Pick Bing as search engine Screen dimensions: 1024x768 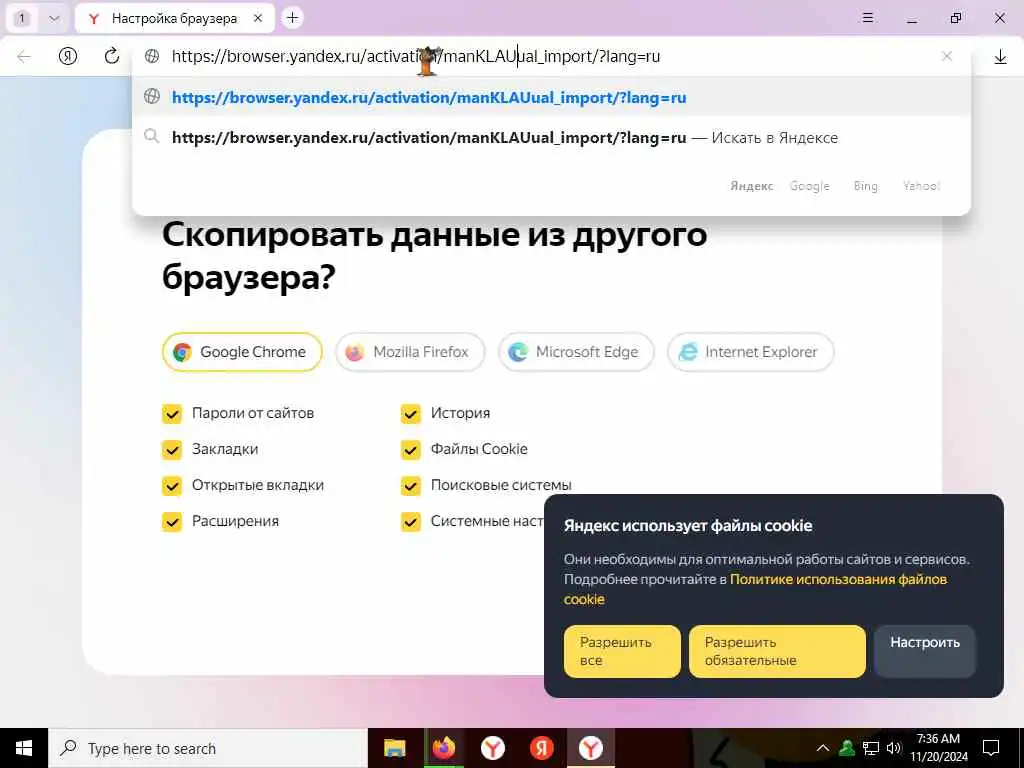click(865, 186)
